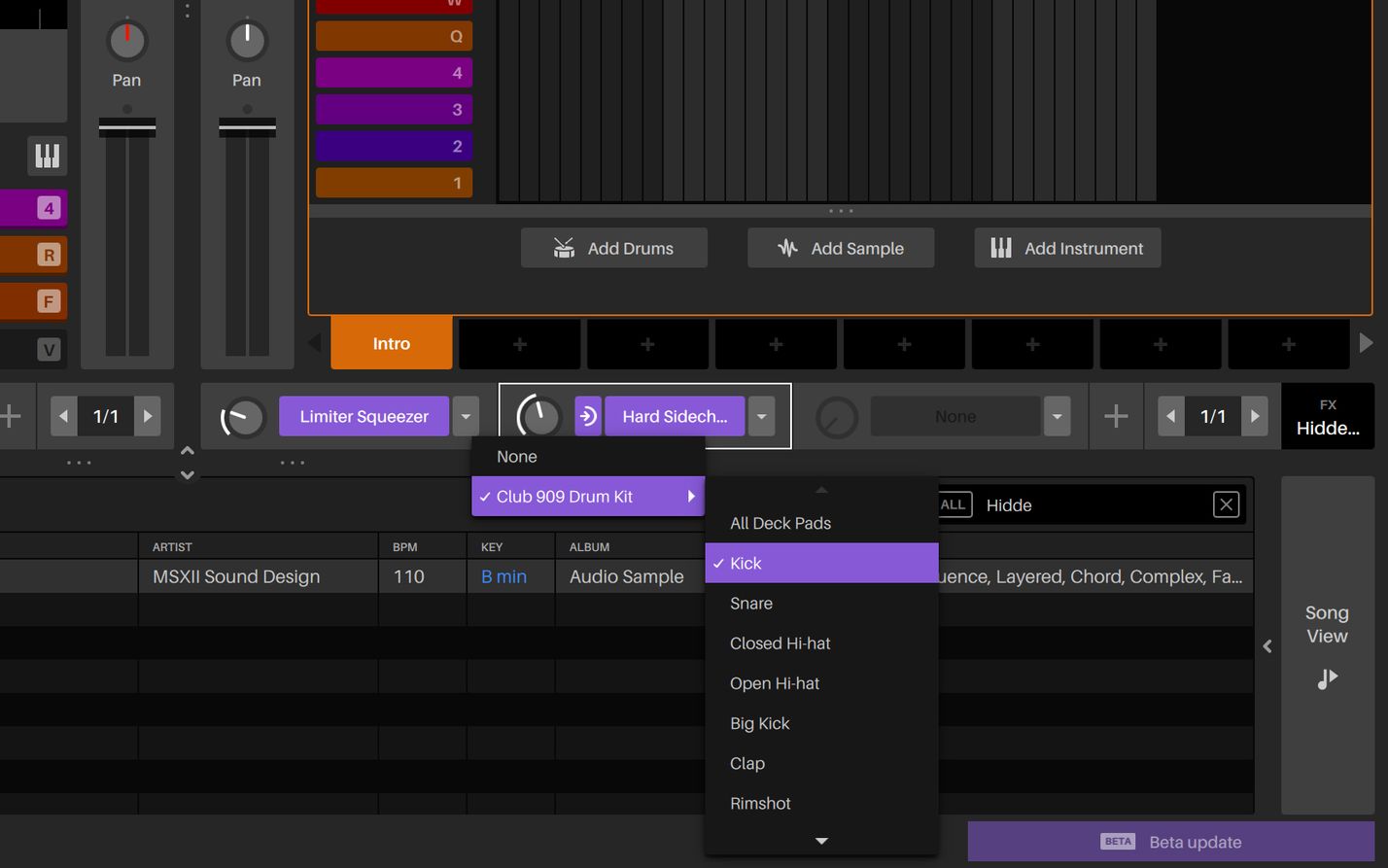Click the blue B min key link

(x=503, y=575)
